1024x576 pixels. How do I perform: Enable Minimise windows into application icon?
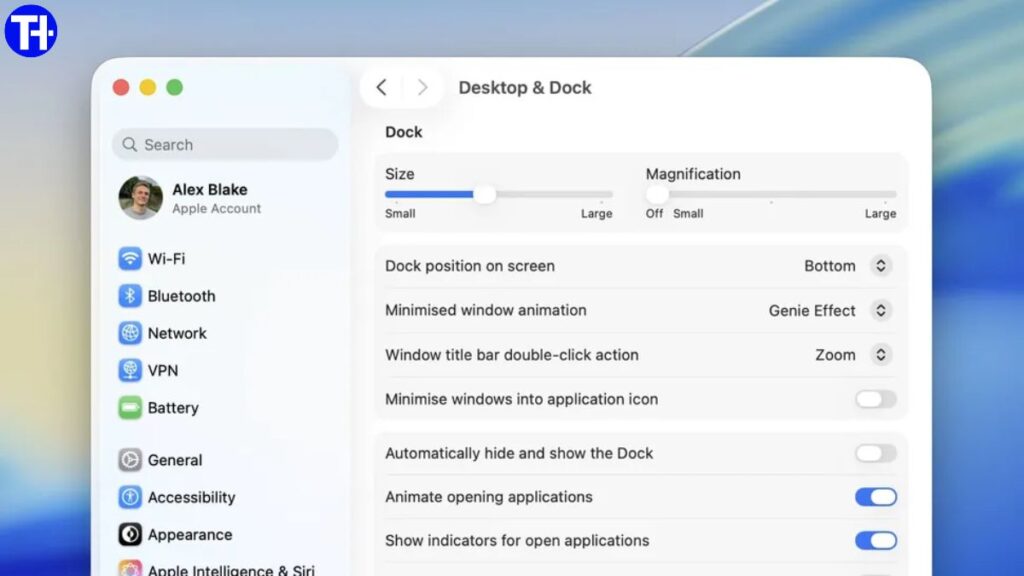[874, 399]
